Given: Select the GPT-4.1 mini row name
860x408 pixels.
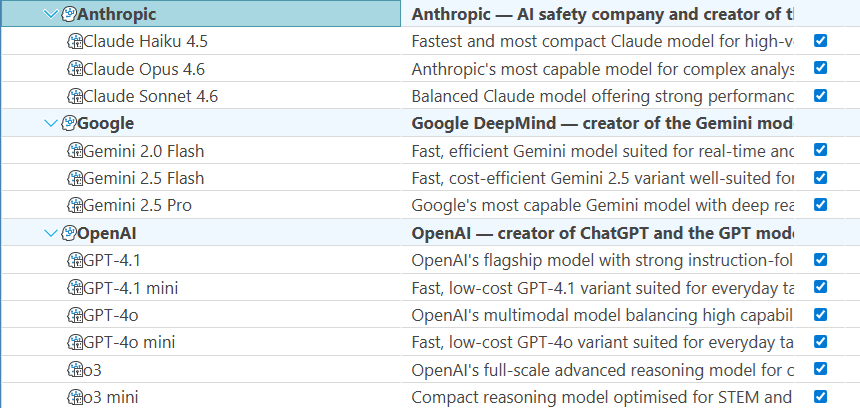Looking at the screenshot, I should tap(131, 287).
